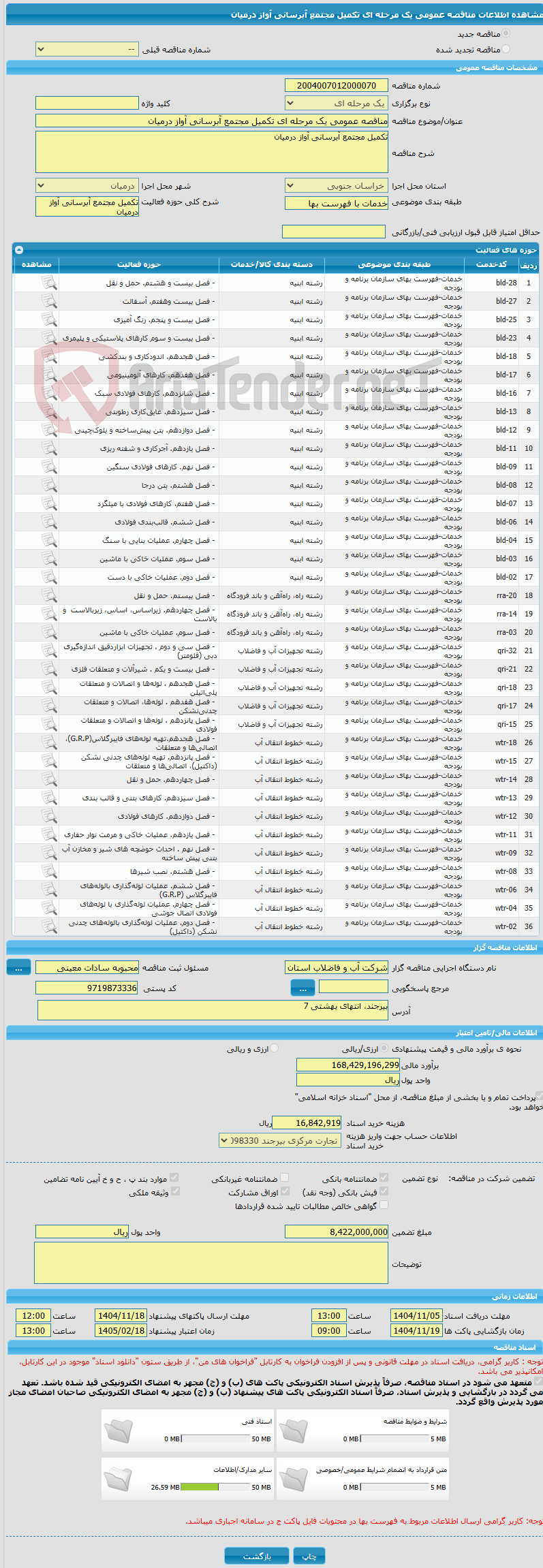Toggle فیش بانکی (وجه نقد) checkbox
The image size is (543, 1568).
coord(384,1191)
